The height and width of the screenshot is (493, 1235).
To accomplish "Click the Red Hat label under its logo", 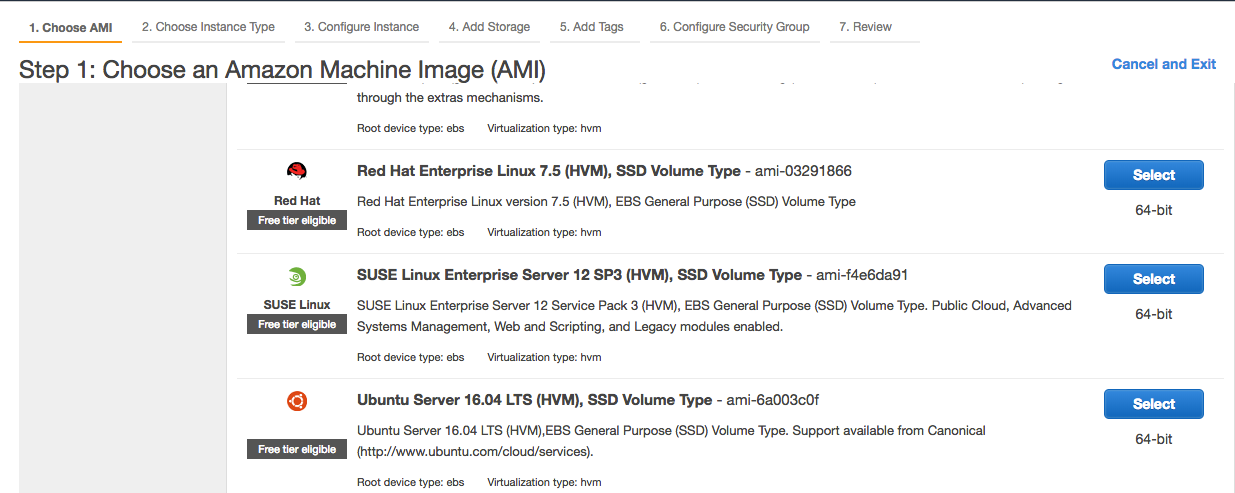I will coord(297,201).
